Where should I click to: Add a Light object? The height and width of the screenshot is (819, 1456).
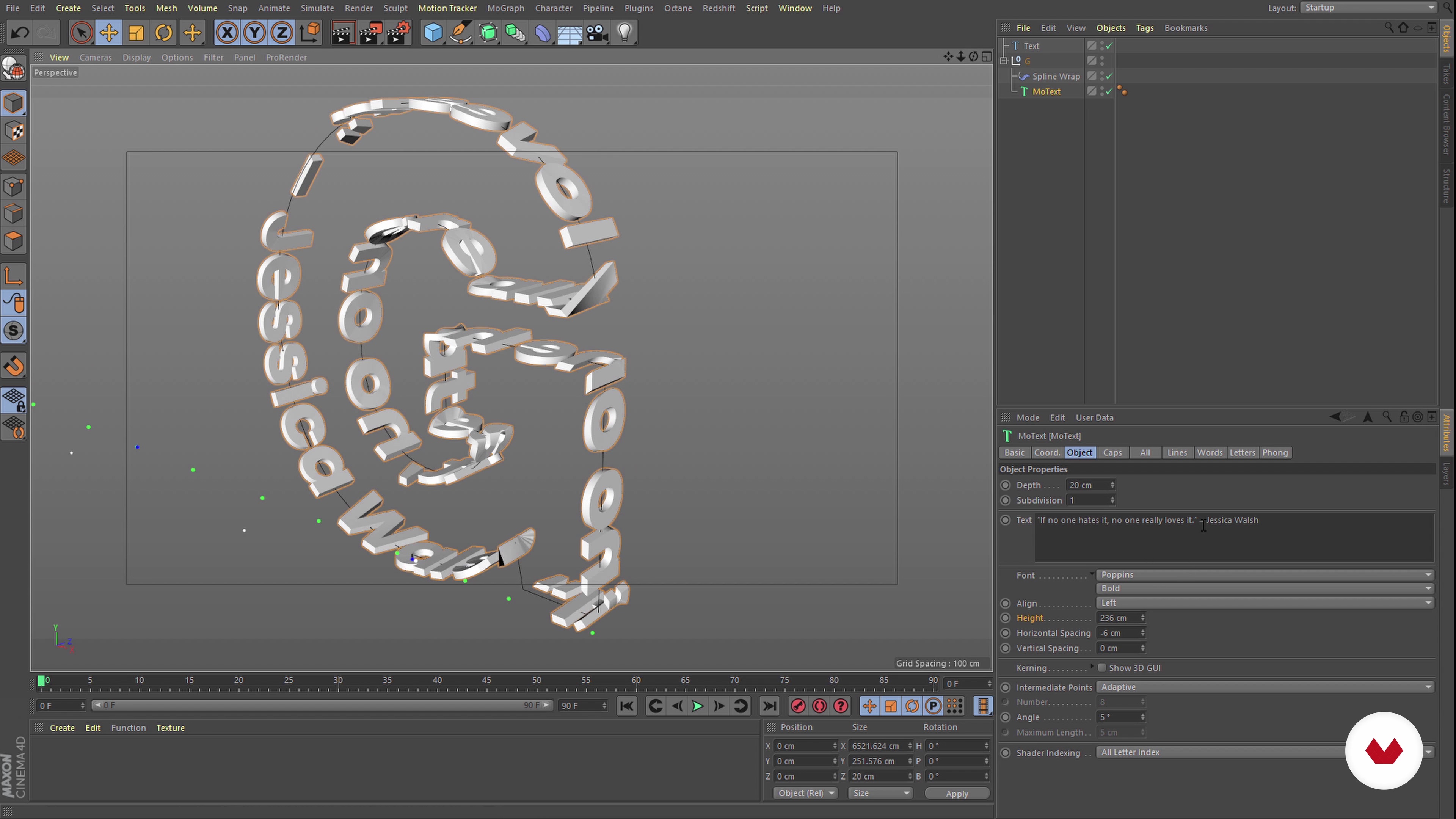pos(624,33)
